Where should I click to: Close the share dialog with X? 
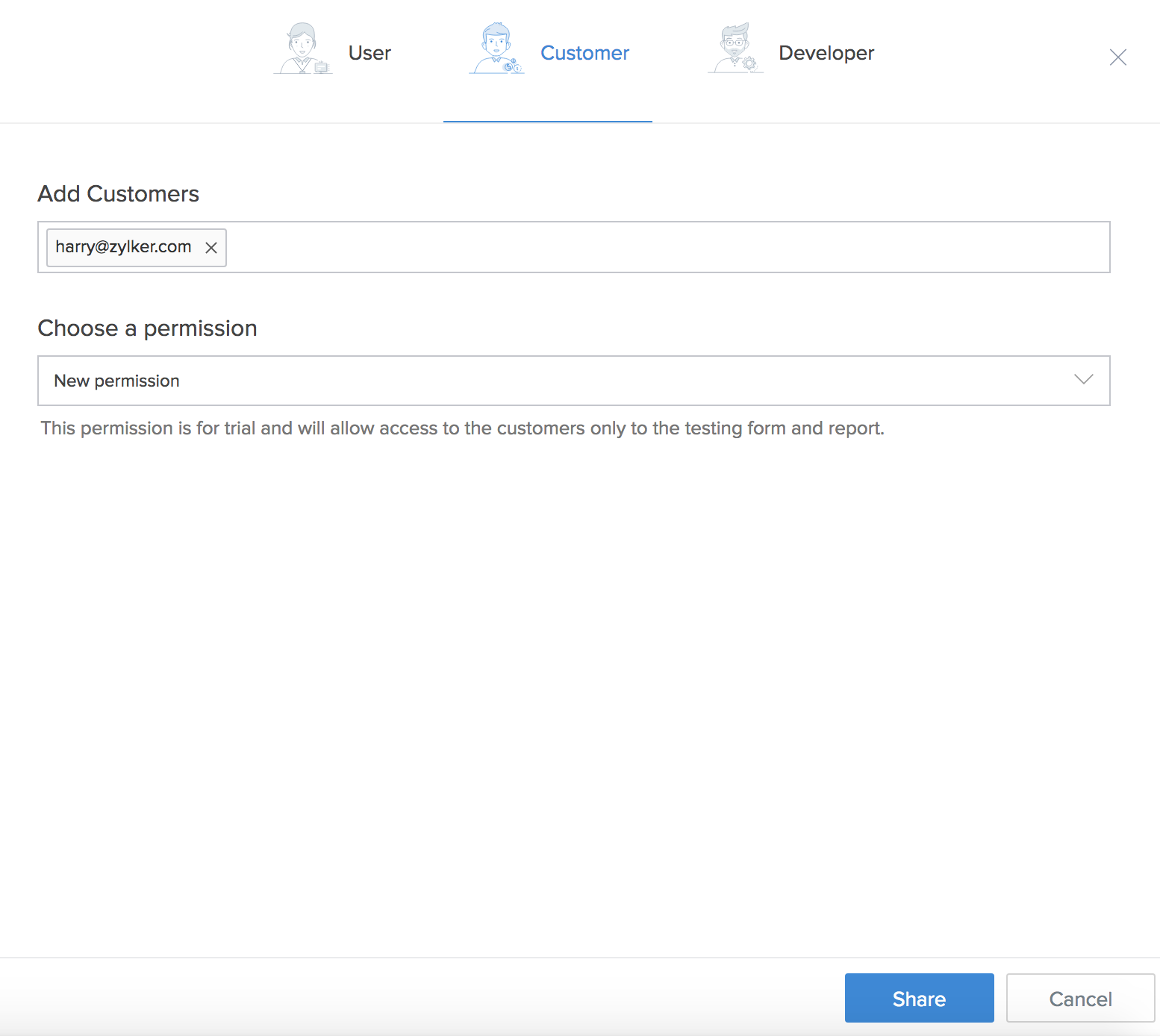tap(1117, 57)
